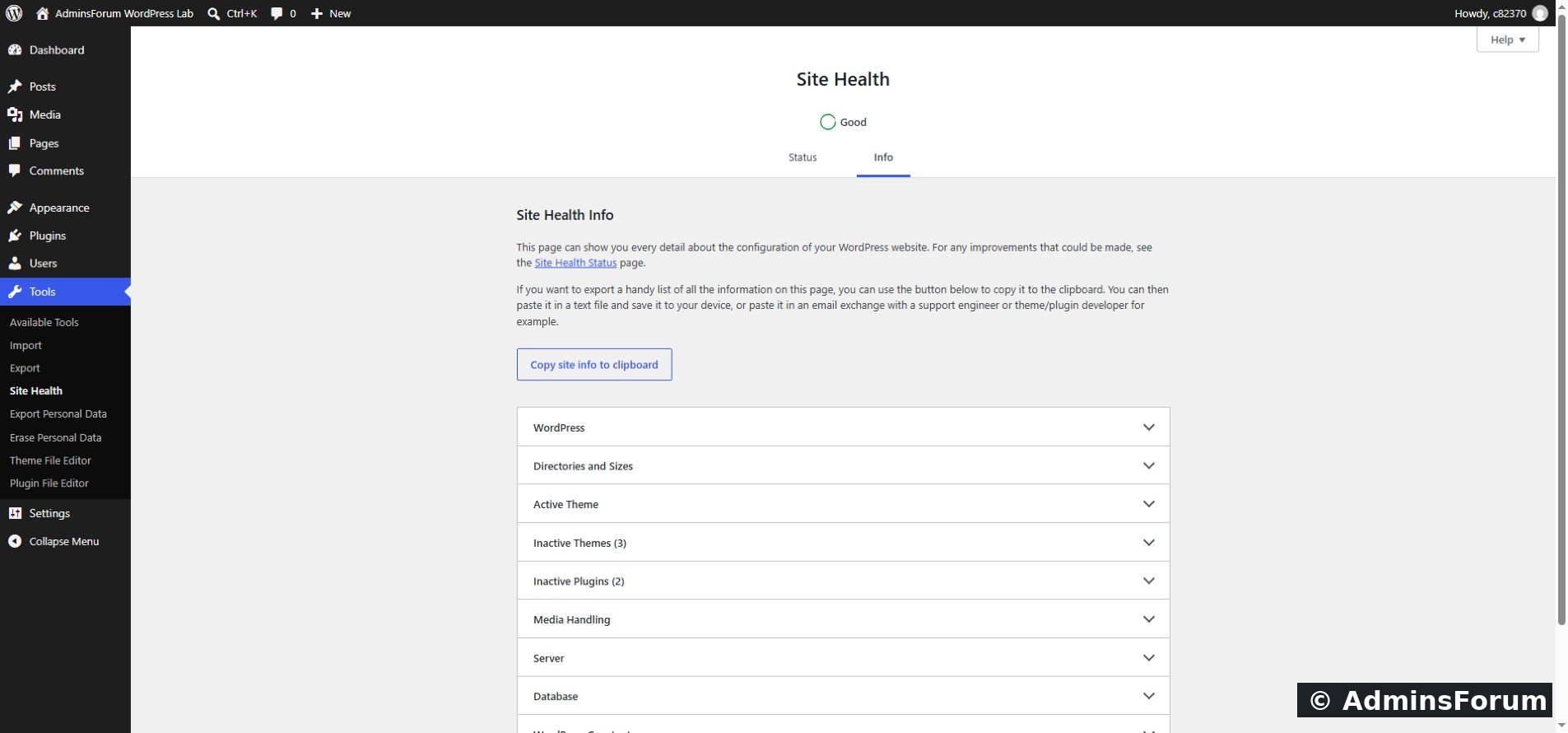
Task: Switch to the Status tab
Action: pos(803,157)
